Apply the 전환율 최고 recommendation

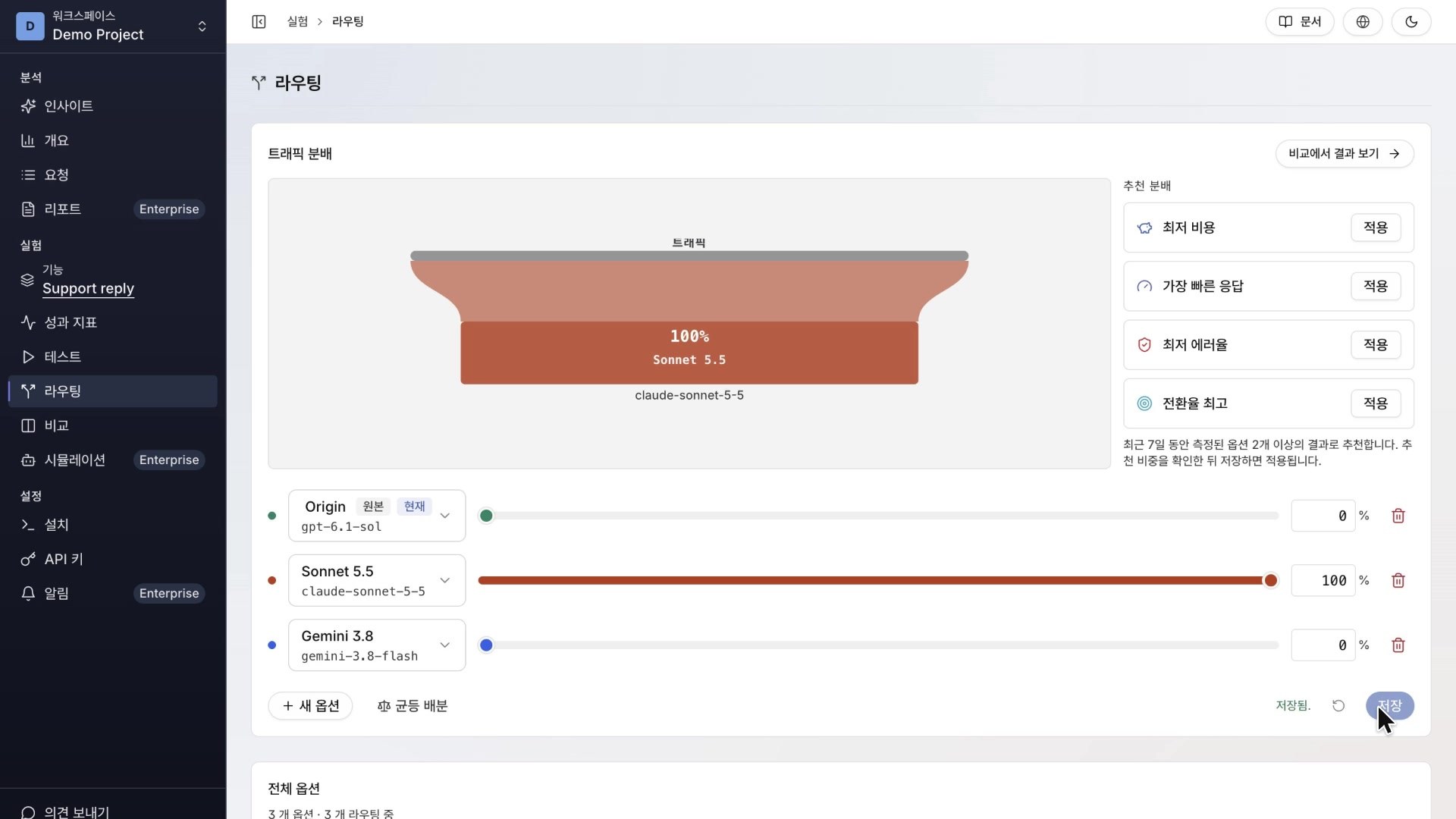(x=1376, y=403)
